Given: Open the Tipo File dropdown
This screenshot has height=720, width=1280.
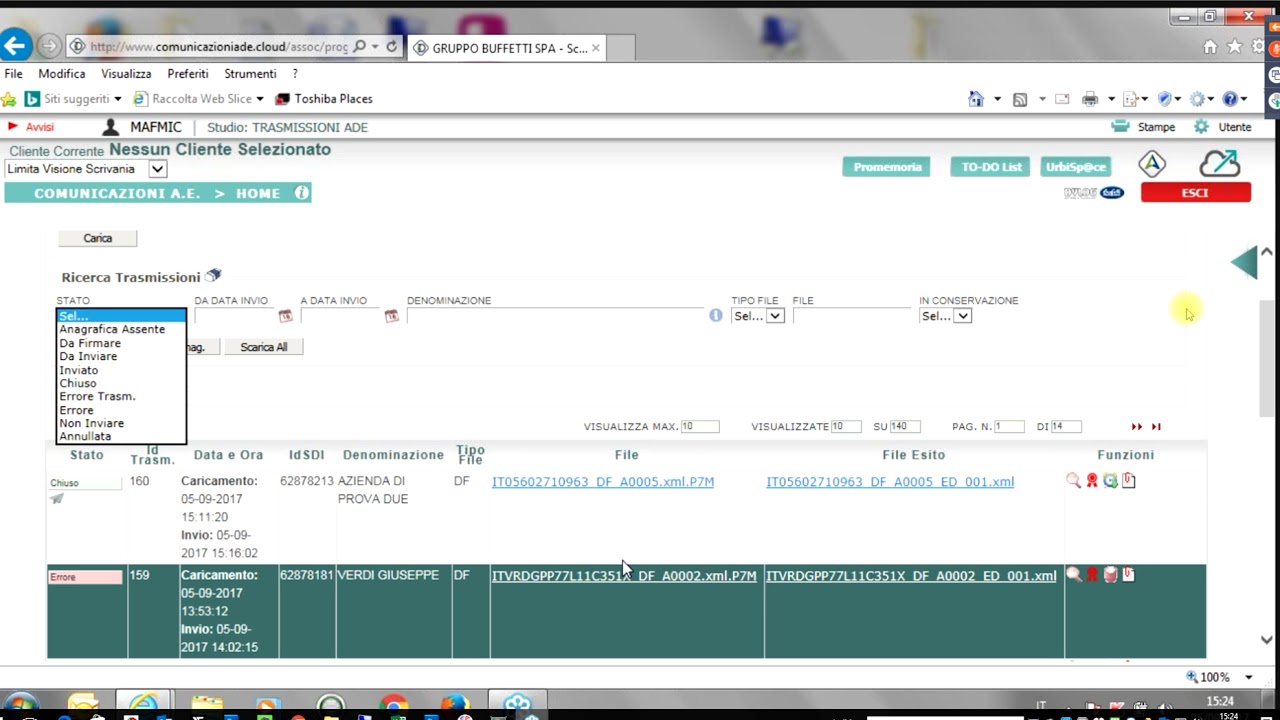Looking at the screenshot, I should 774,316.
